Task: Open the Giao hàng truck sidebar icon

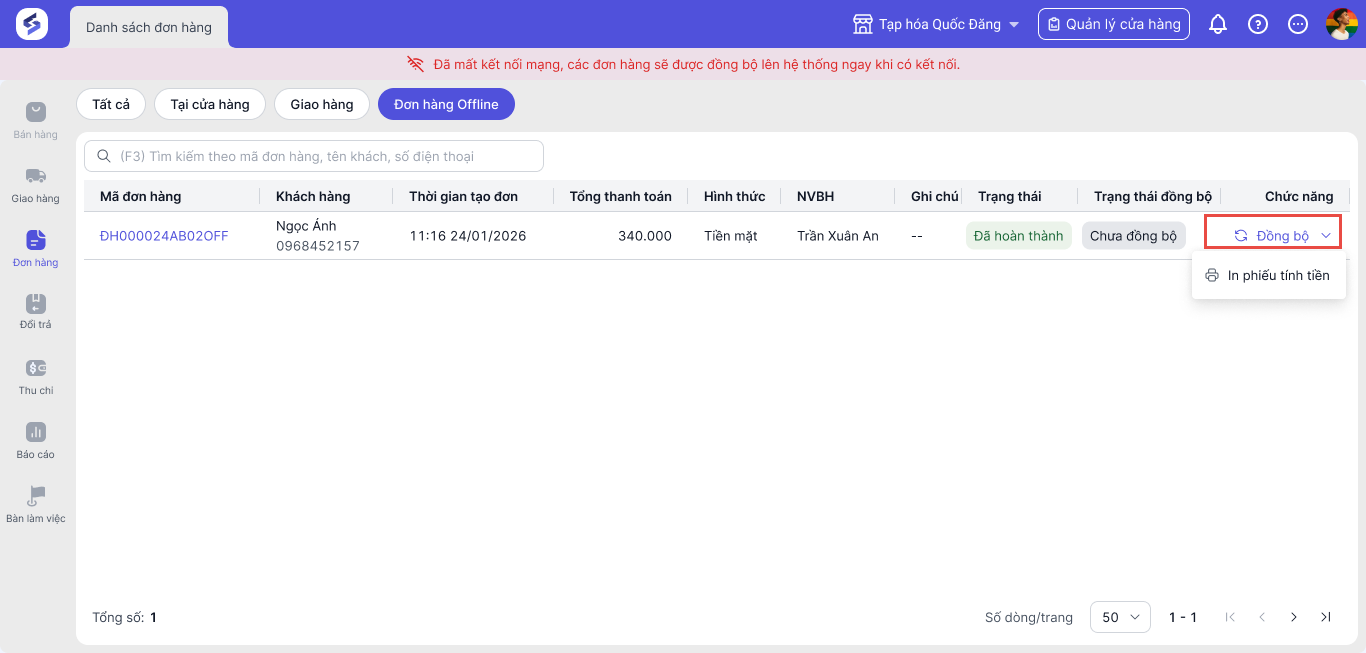Action: coord(35,176)
